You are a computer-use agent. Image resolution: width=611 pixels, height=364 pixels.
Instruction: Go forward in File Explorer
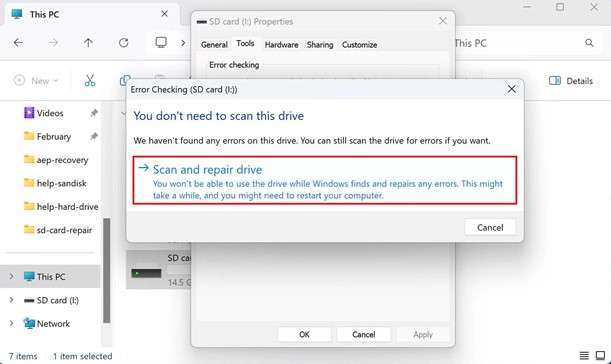[53, 42]
